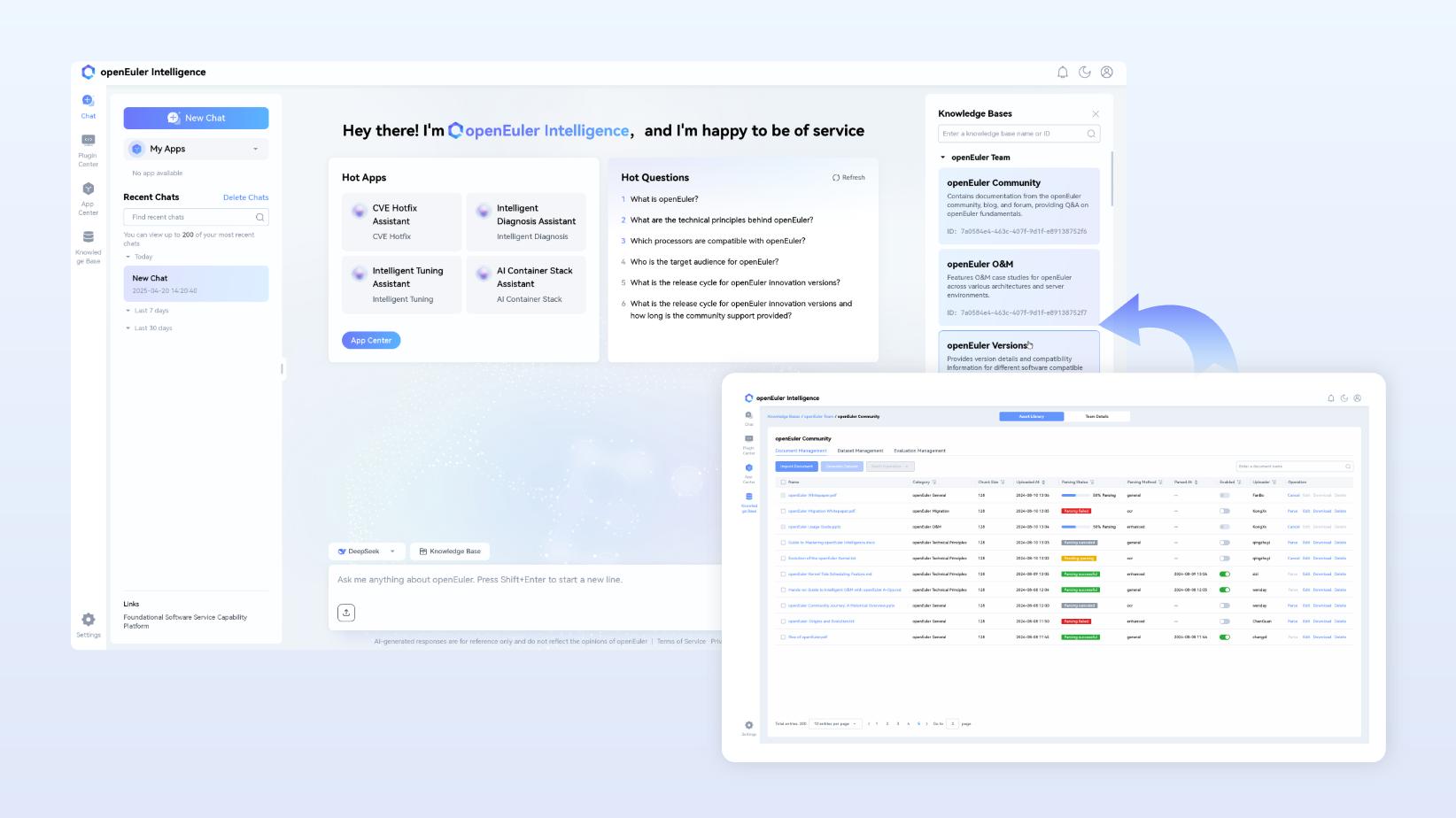
Task: Click search icon in knowledge base search field
Action: [x=1091, y=134]
